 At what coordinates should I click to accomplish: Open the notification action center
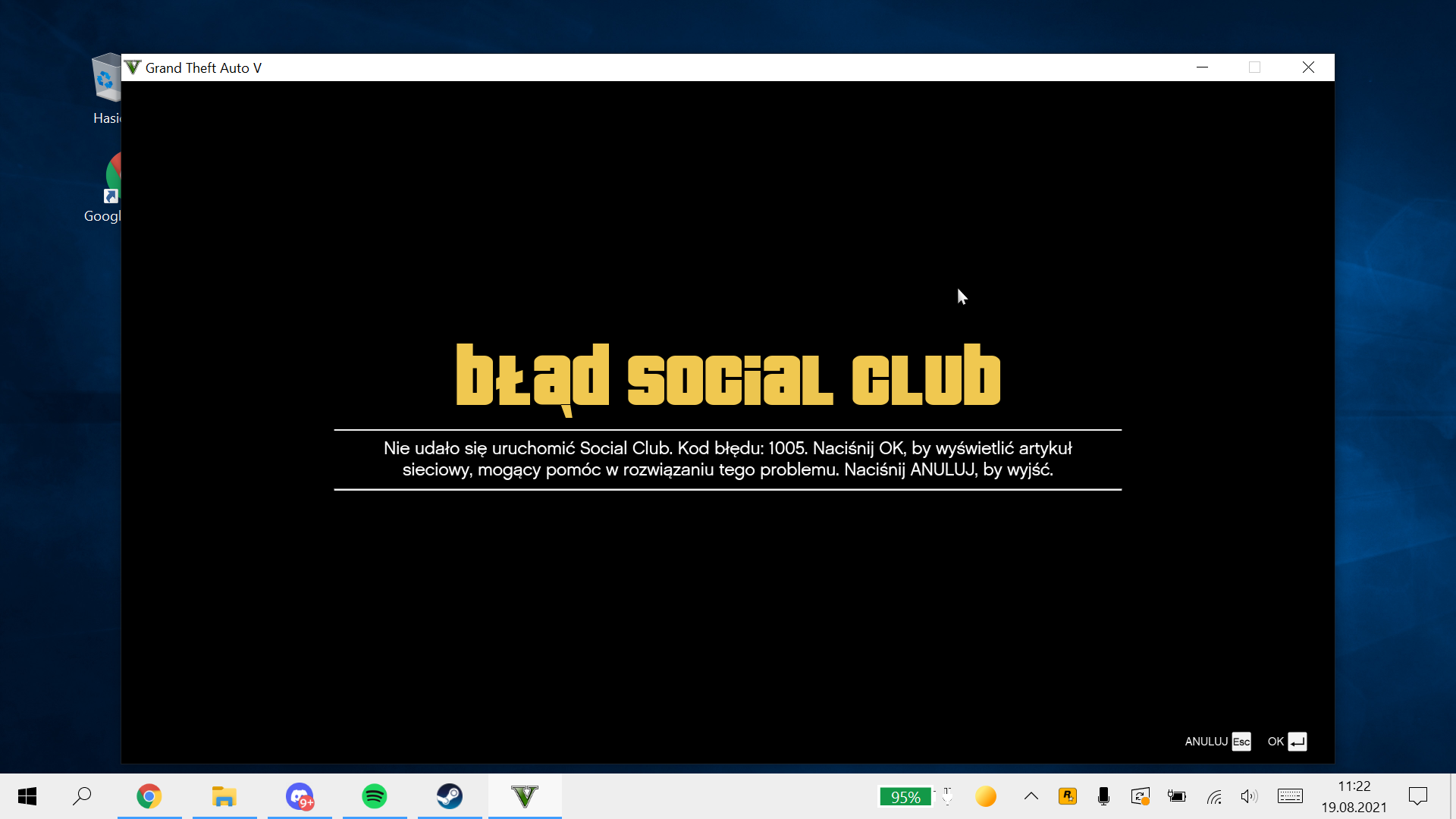1417,796
